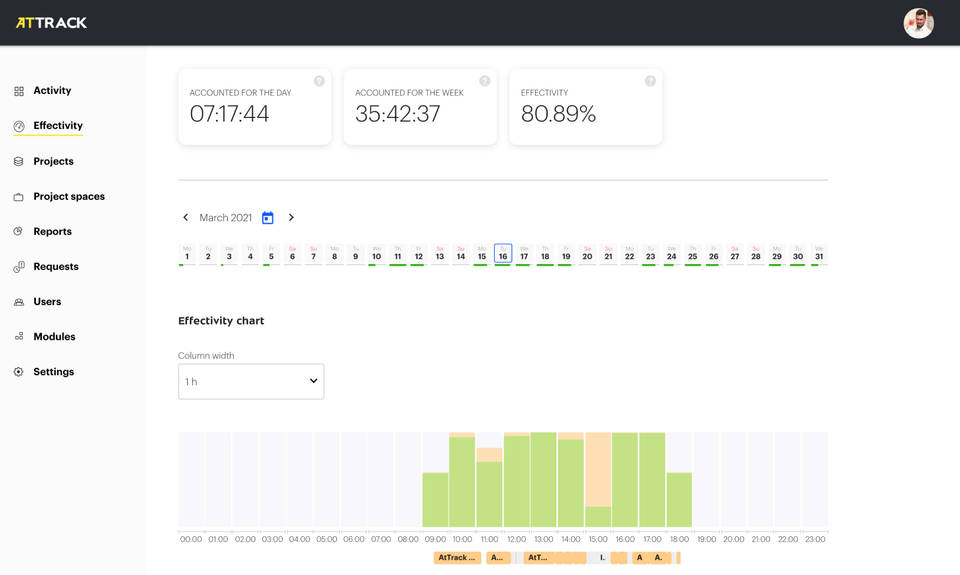Go to the previous month
This screenshot has width=960, height=575.
click(x=186, y=218)
